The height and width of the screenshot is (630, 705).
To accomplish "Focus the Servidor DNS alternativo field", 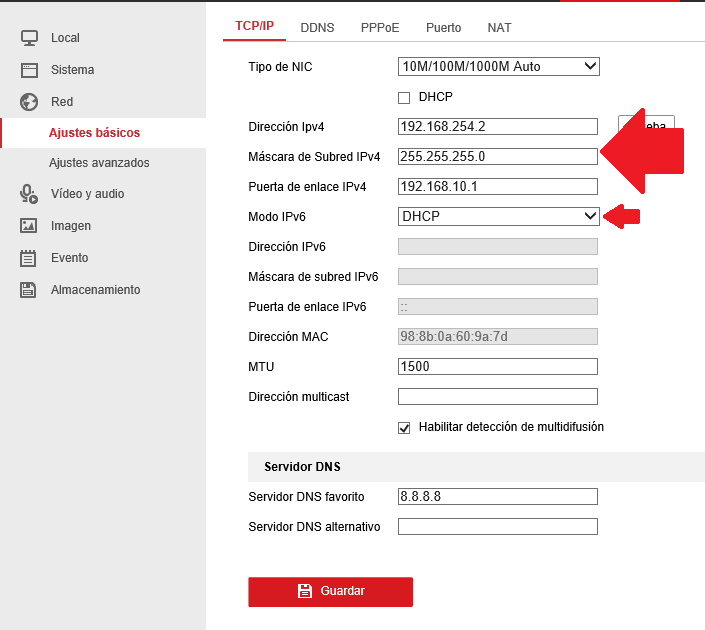I will click(x=498, y=527).
